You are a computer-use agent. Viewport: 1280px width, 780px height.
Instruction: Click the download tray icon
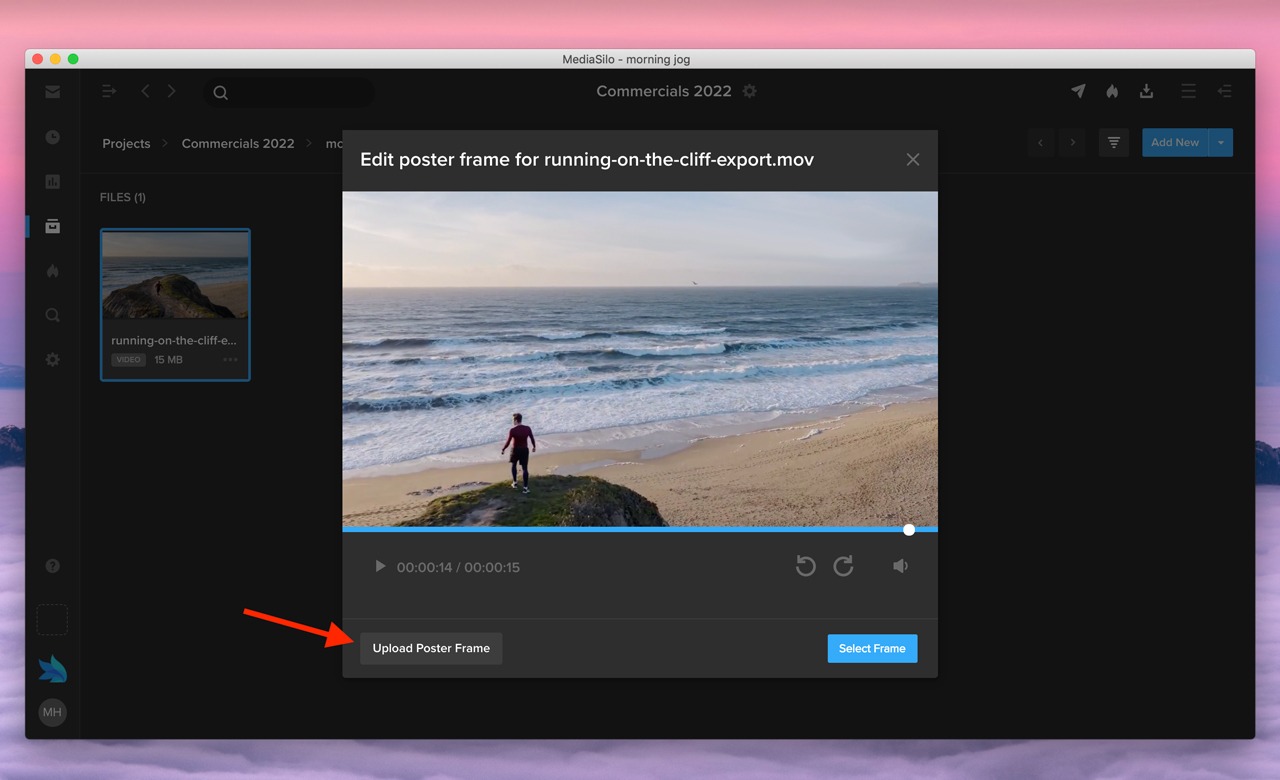pyautogui.click(x=1146, y=91)
